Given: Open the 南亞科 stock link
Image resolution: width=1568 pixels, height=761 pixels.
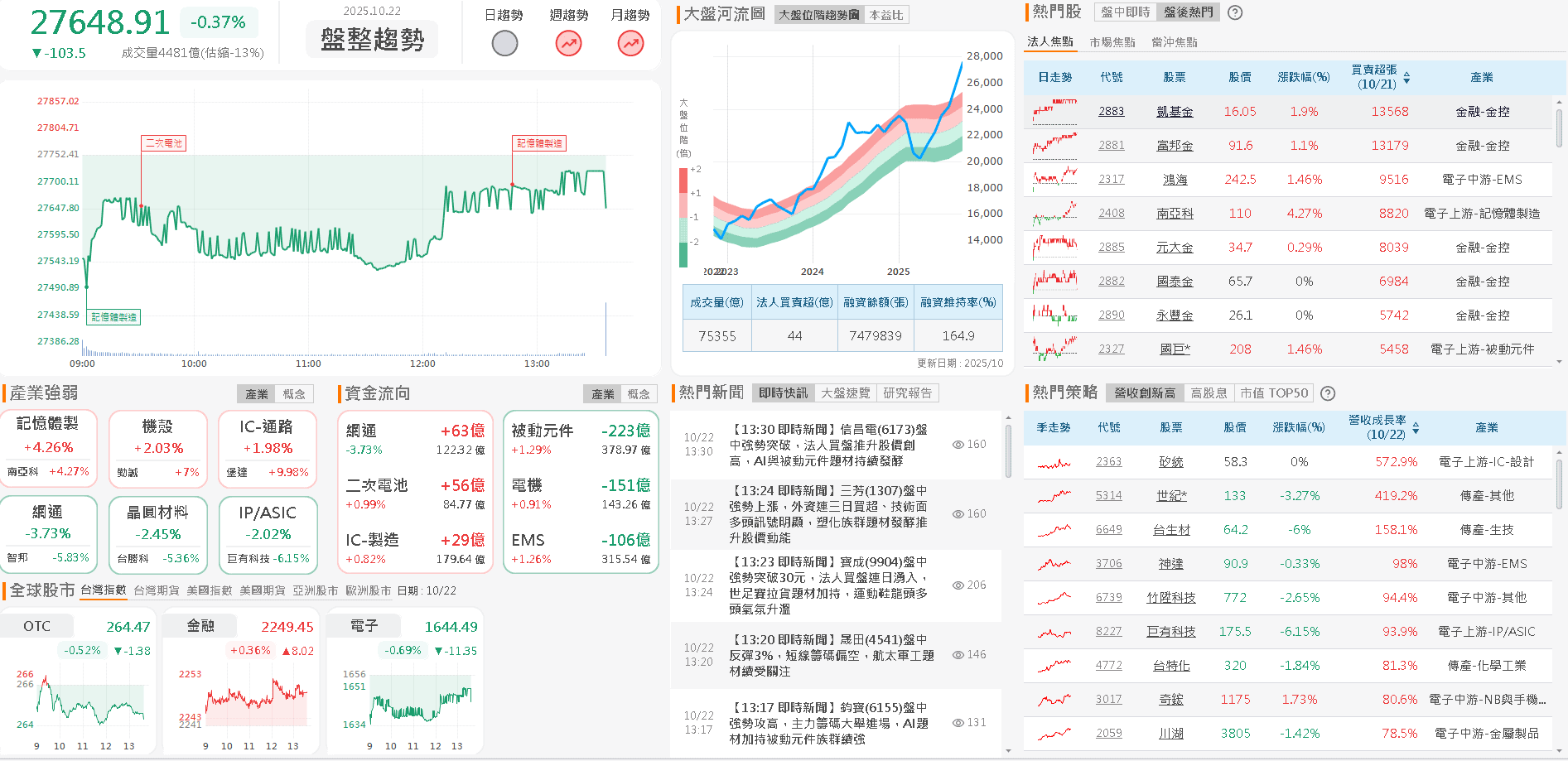Looking at the screenshot, I should coord(1175,213).
